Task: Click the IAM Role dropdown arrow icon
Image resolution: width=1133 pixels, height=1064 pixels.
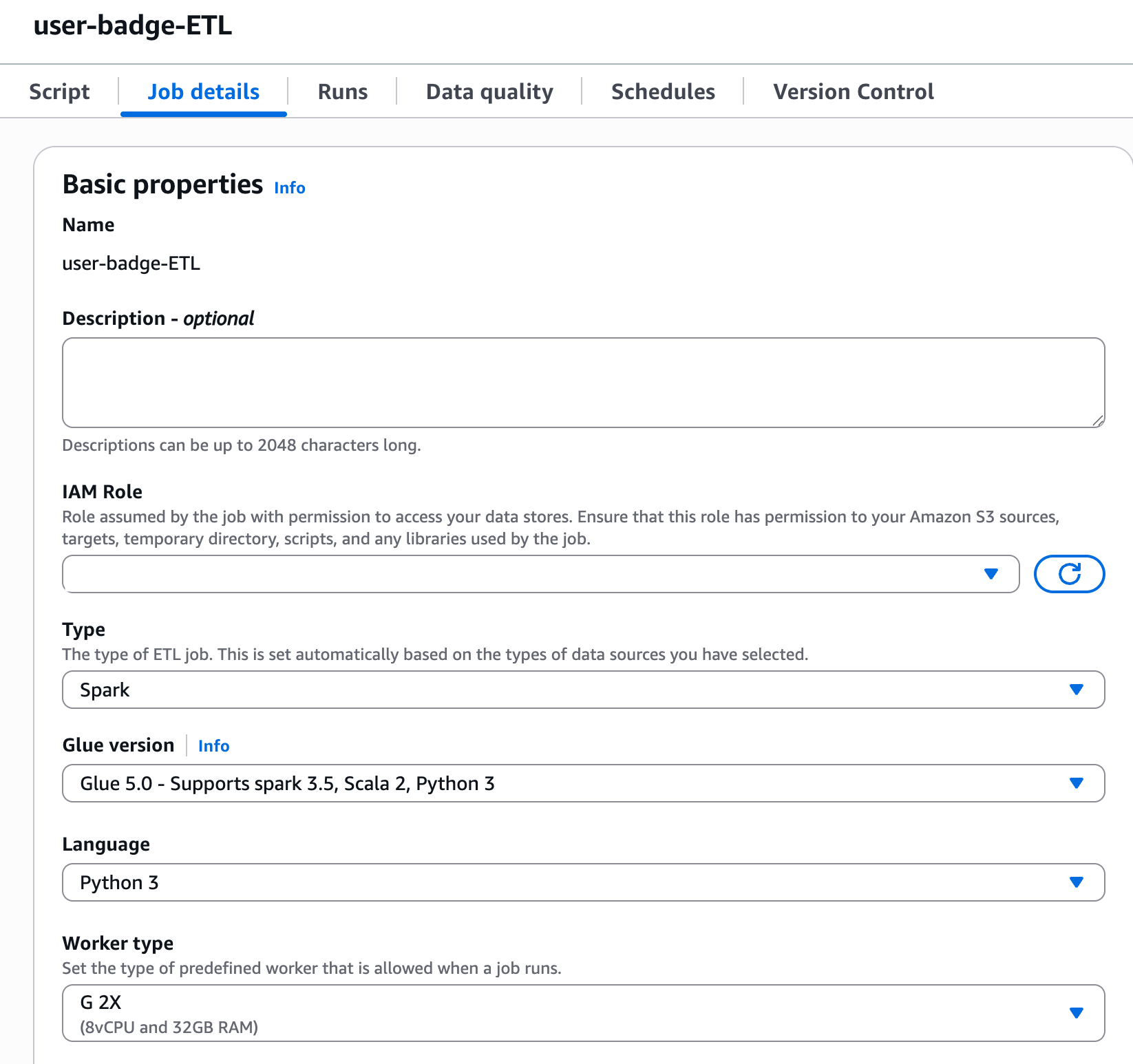Action: 991,574
